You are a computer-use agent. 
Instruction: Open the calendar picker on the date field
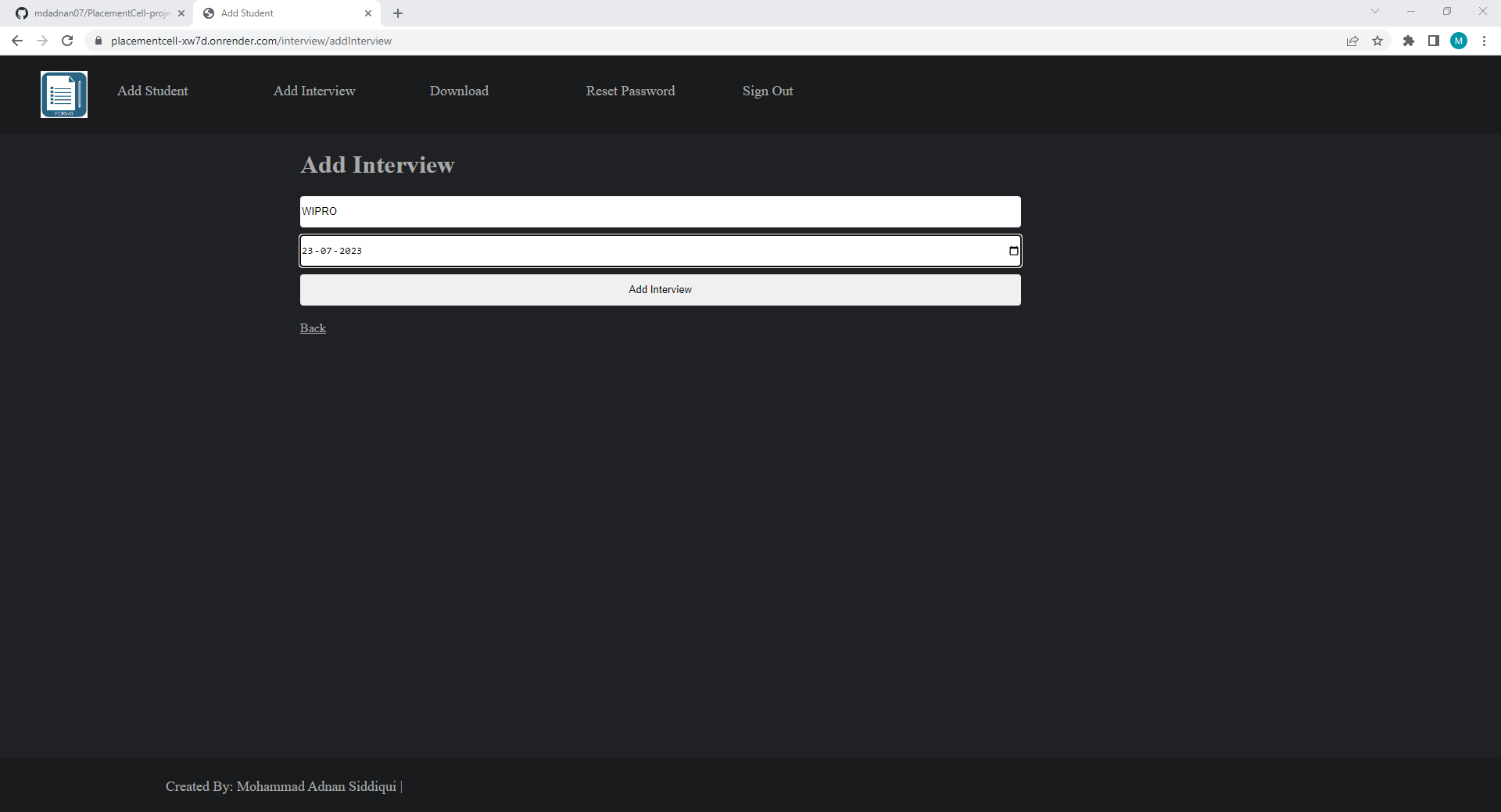pyautogui.click(x=1012, y=251)
